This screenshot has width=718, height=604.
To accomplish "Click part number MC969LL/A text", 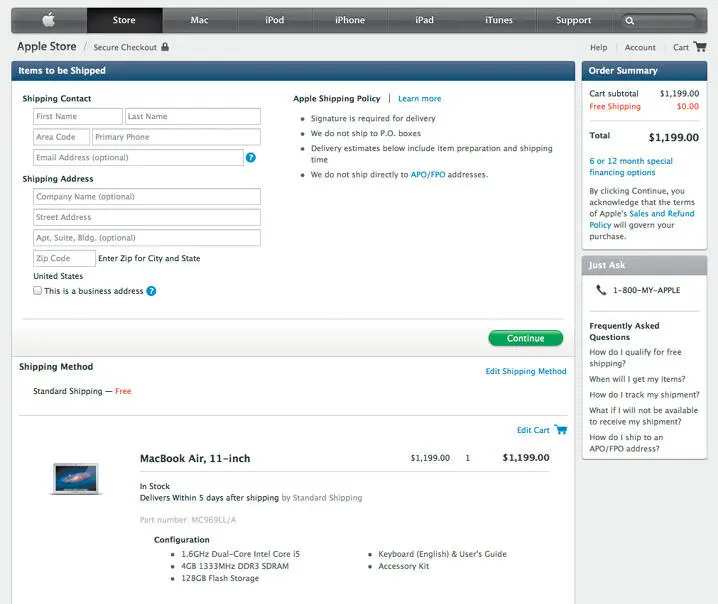I will coord(188,520).
